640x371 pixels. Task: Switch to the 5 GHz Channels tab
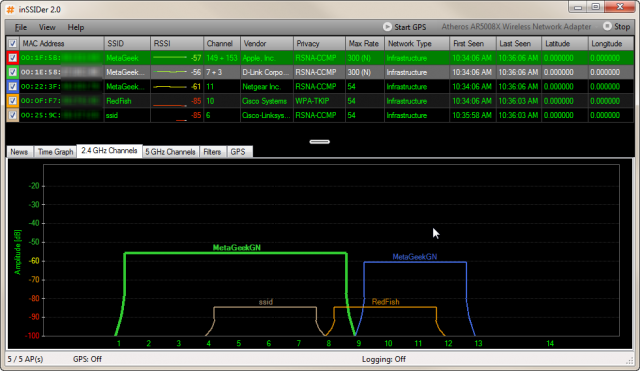(171, 152)
